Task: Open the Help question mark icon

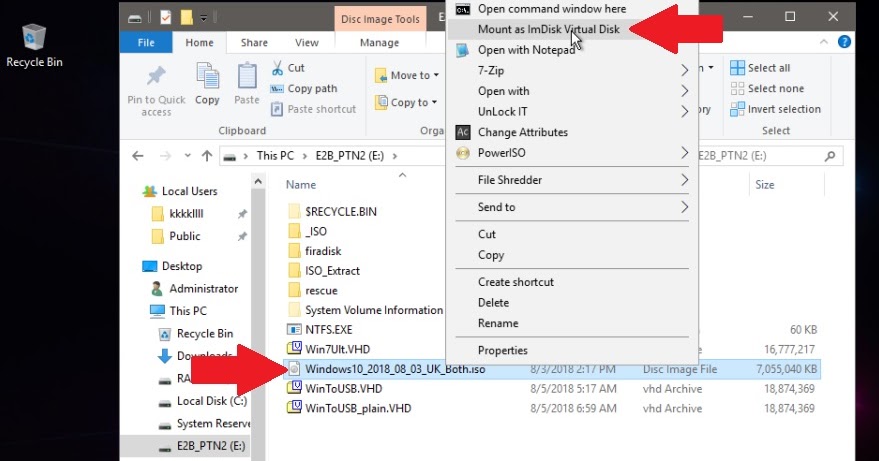Action: (844, 42)
